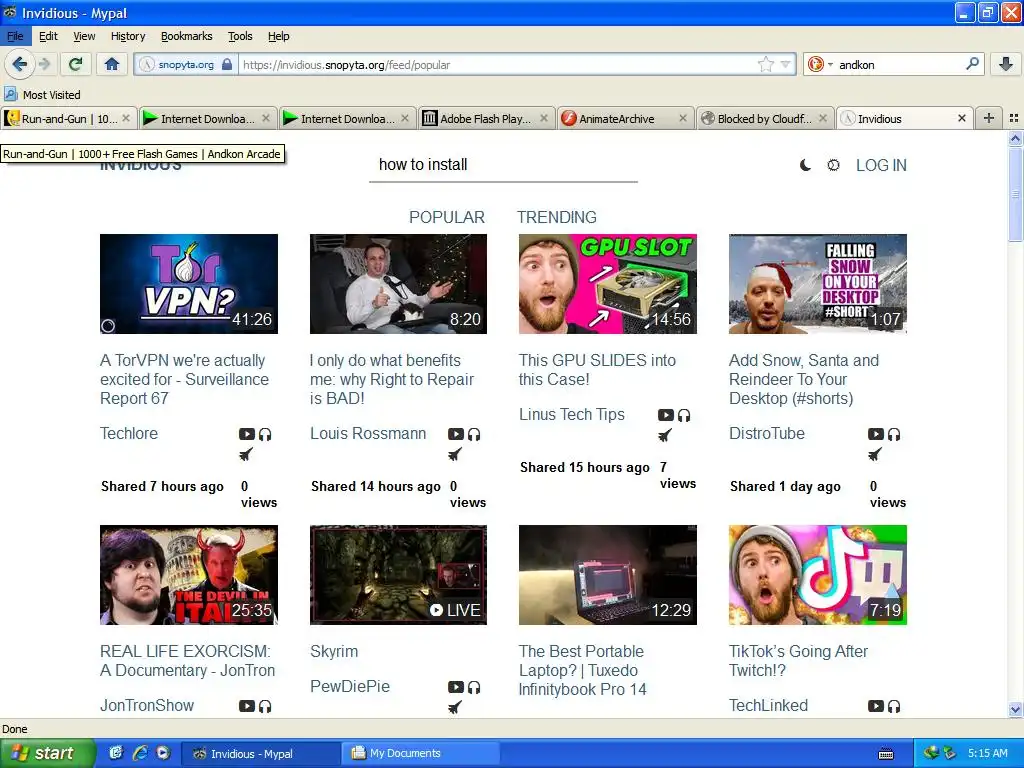This screenshot has width=1024, height=768.
Task: Click headphones audio icon for DistroTube
Action: 894,434
